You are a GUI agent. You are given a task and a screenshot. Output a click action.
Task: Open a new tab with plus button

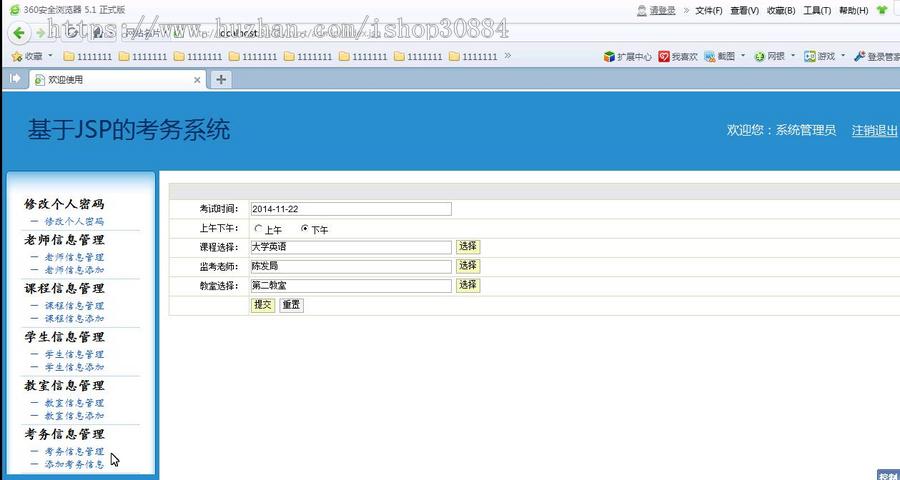[x=221, y=80]
